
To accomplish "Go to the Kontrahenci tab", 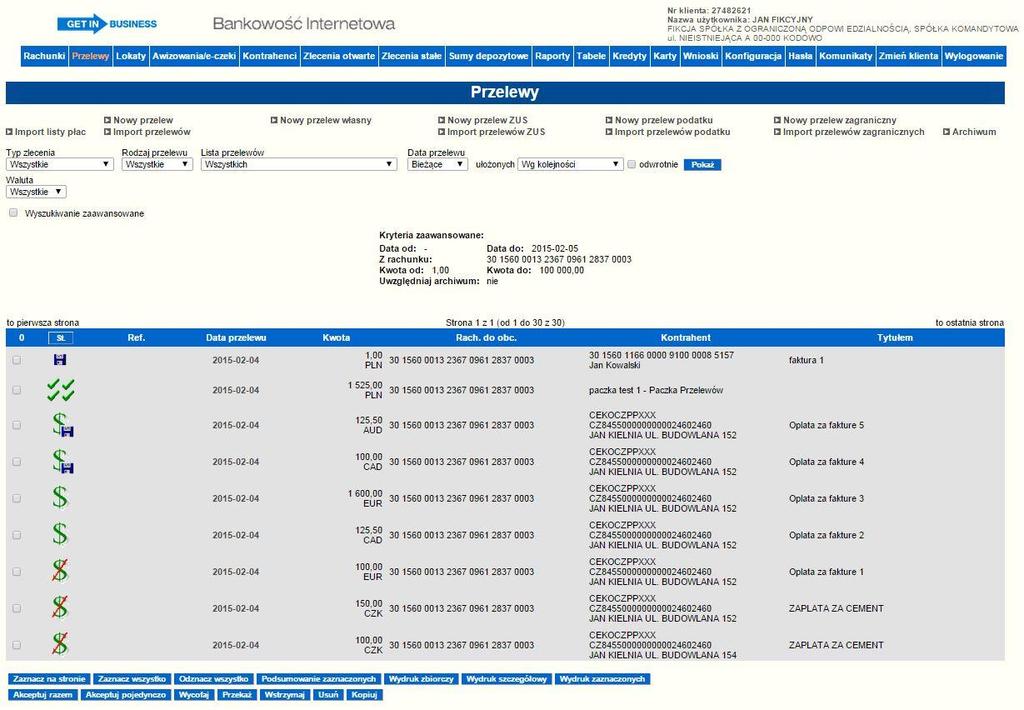I will point(270,56).
